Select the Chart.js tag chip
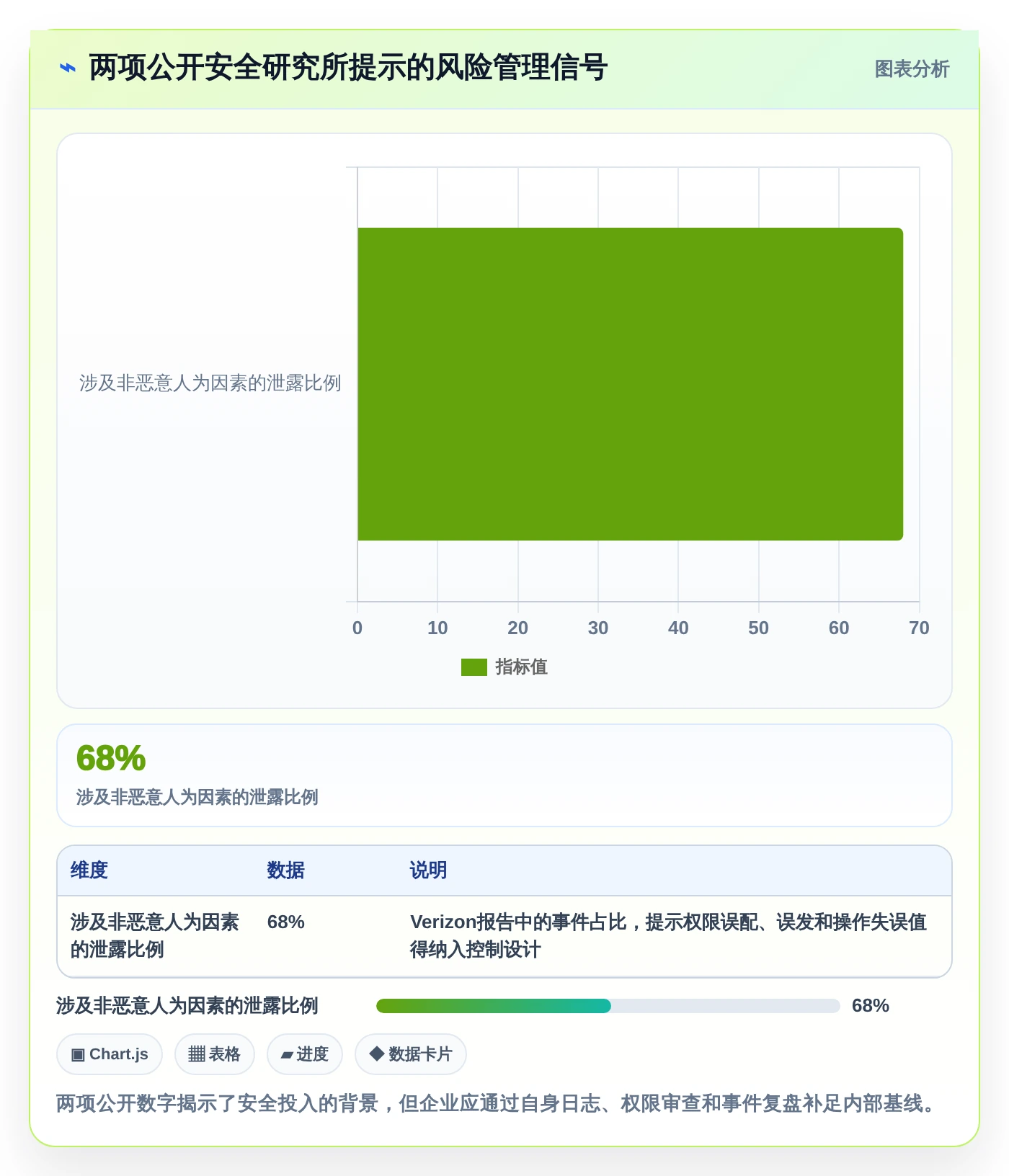This screenshot has width=1009, height=1176. coord(110,1054)
